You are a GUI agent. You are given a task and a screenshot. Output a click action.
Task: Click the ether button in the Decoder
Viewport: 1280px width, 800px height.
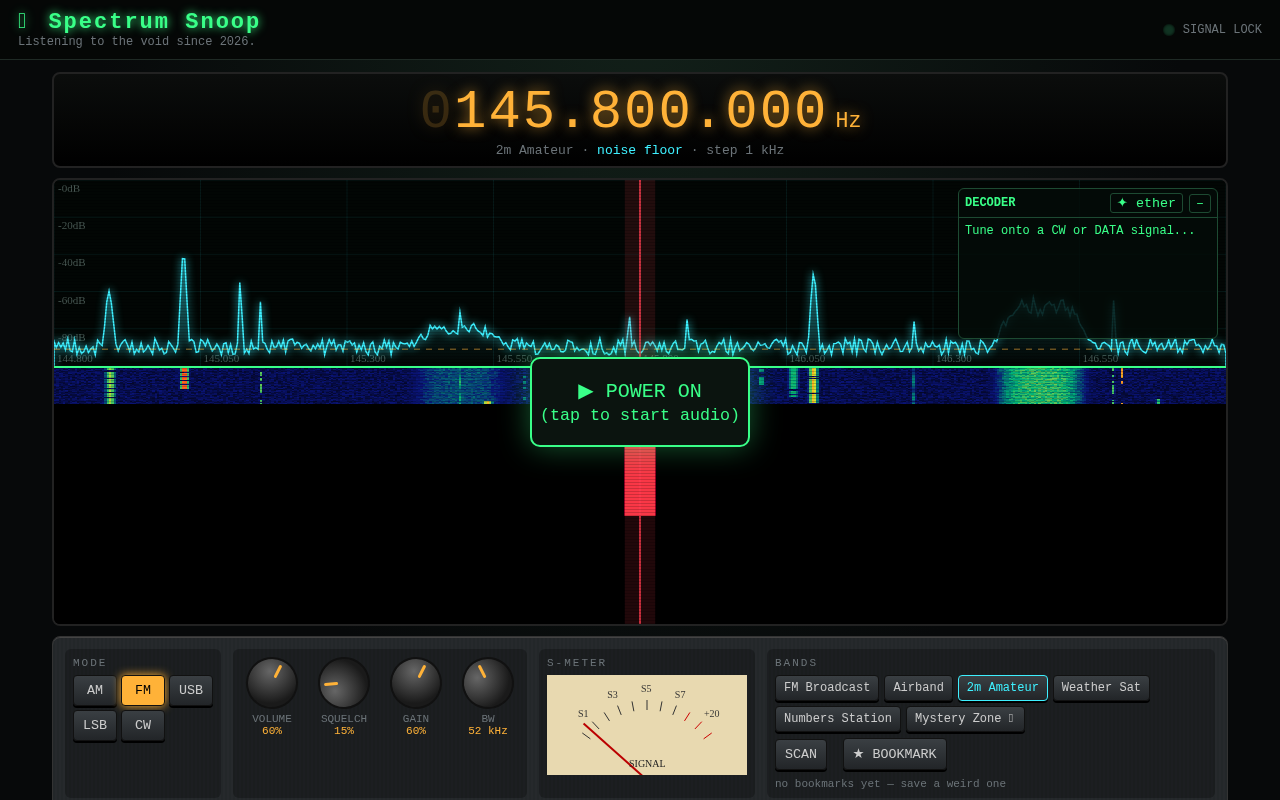pos(1146,203)
